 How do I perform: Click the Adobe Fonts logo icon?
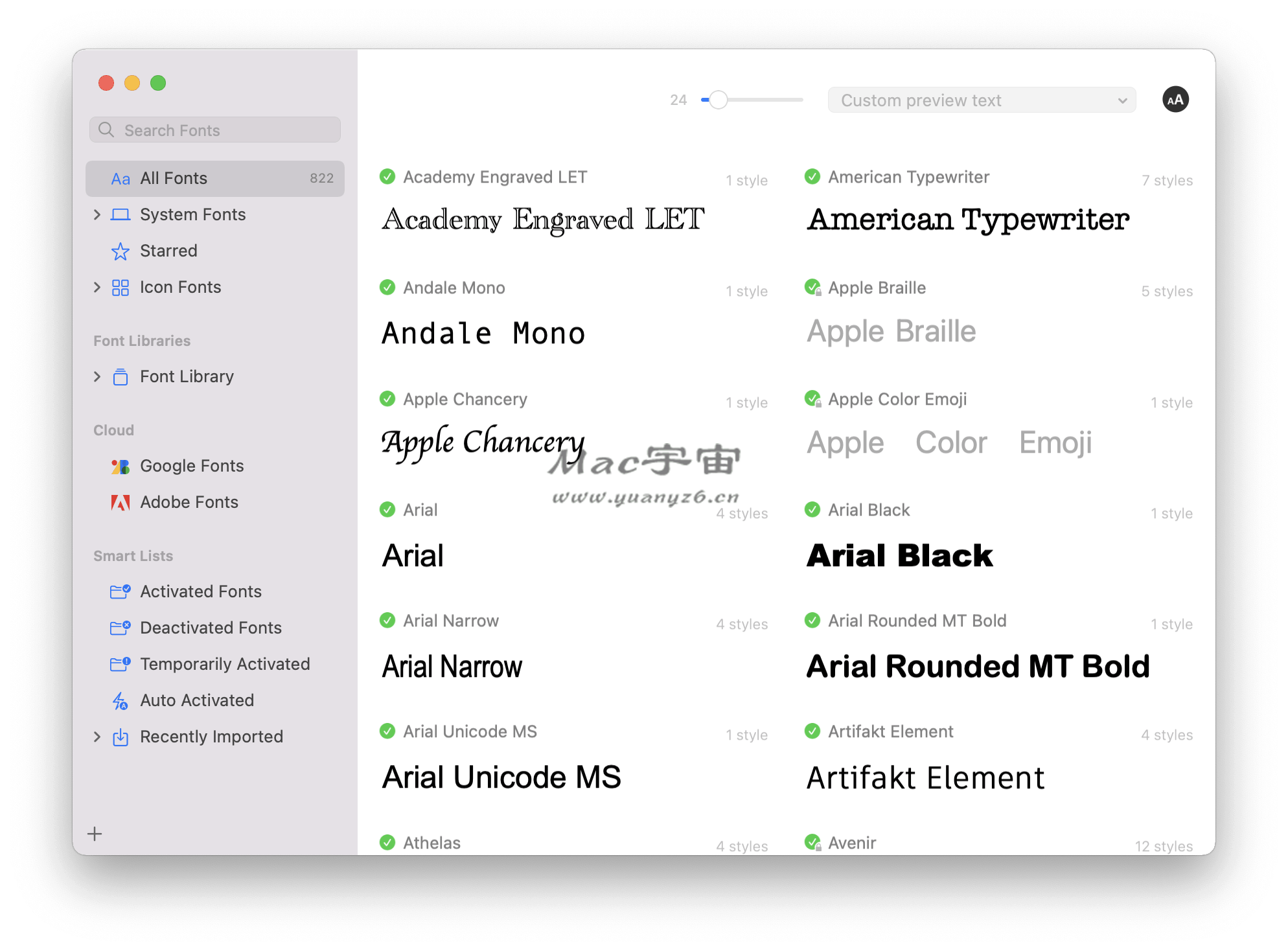[121, 503]
